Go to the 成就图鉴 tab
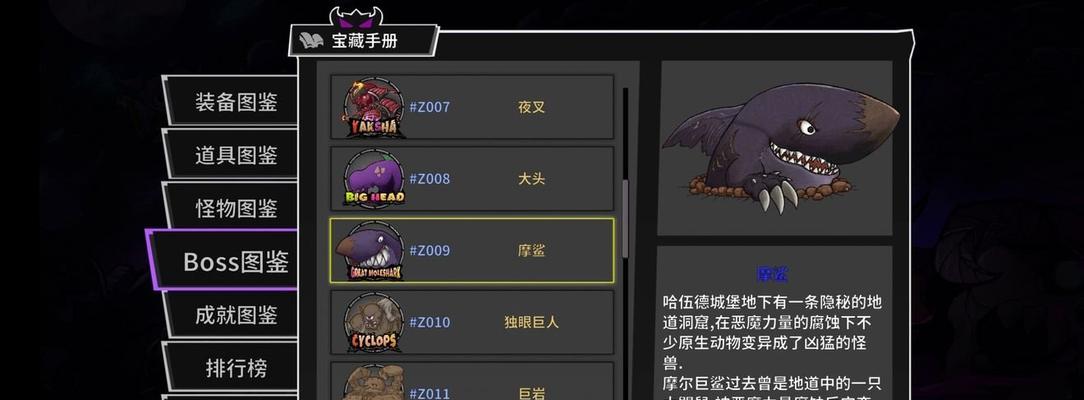This screenshot has width=1084, height=400. (234, 314)
